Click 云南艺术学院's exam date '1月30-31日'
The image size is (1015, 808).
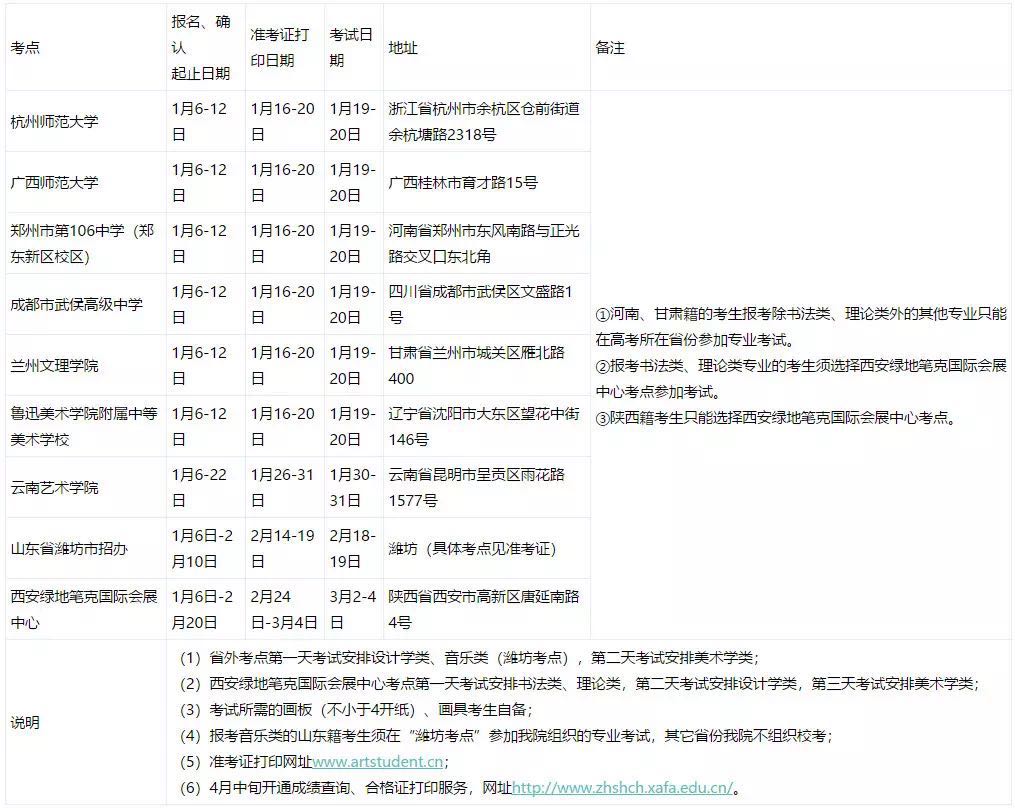(x=353, y=488)
